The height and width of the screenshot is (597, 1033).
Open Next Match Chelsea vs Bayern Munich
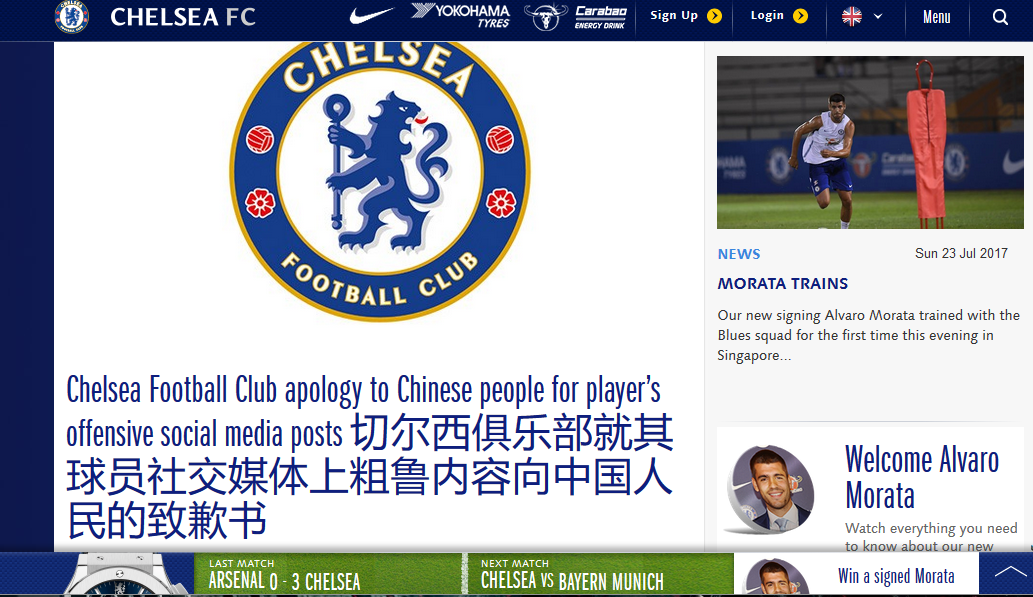tap(600, 574)
